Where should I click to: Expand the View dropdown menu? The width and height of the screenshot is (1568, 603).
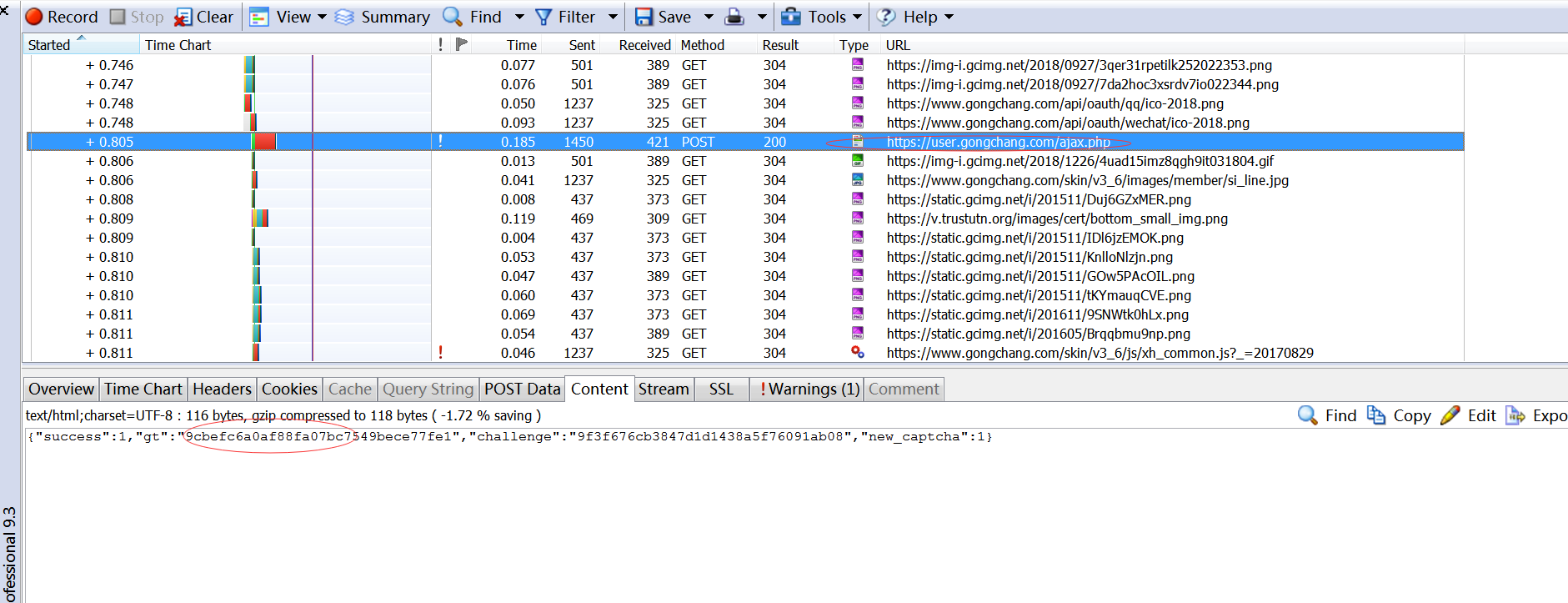322,17
